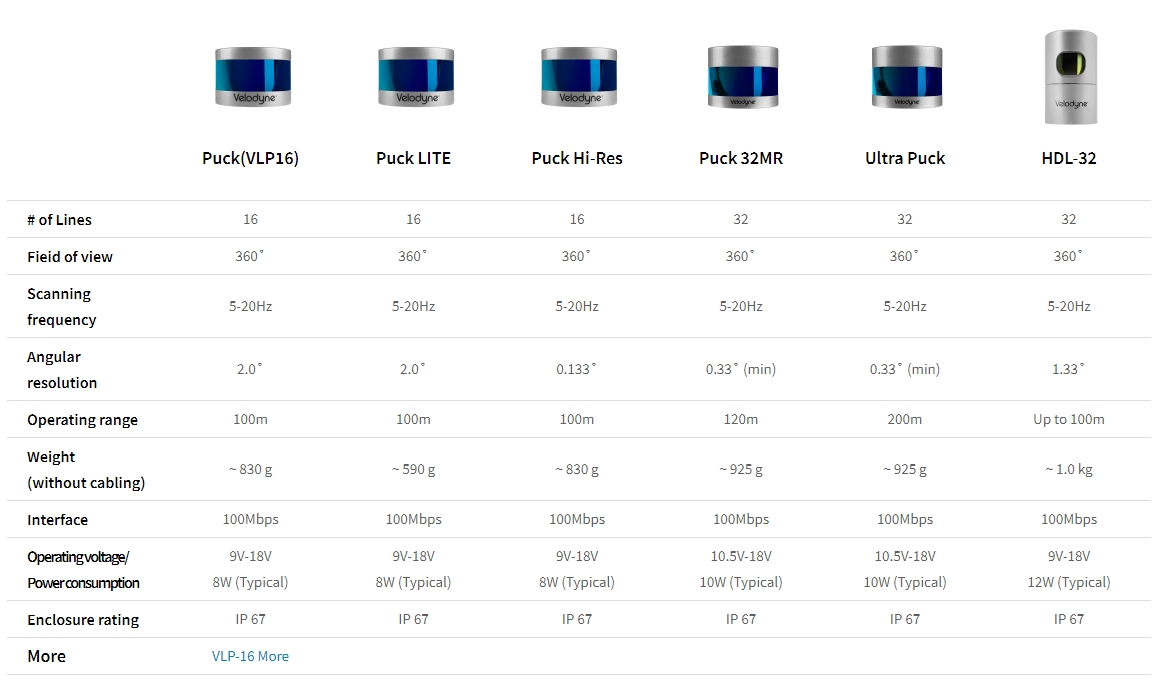
Task: Click the '~ 590 g' Puck LITE weight value
Action: click(x=413, y=469)
